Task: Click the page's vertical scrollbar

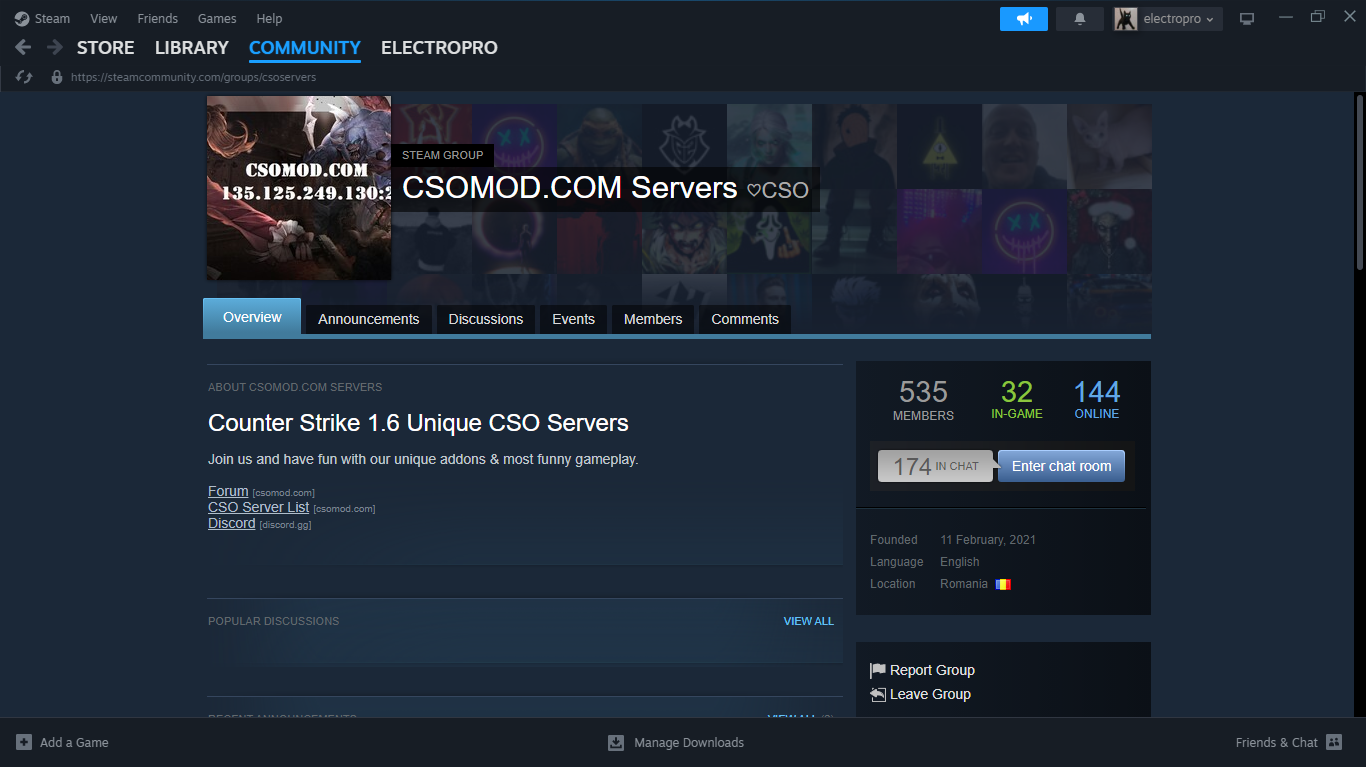Action: click(1359, 180)
